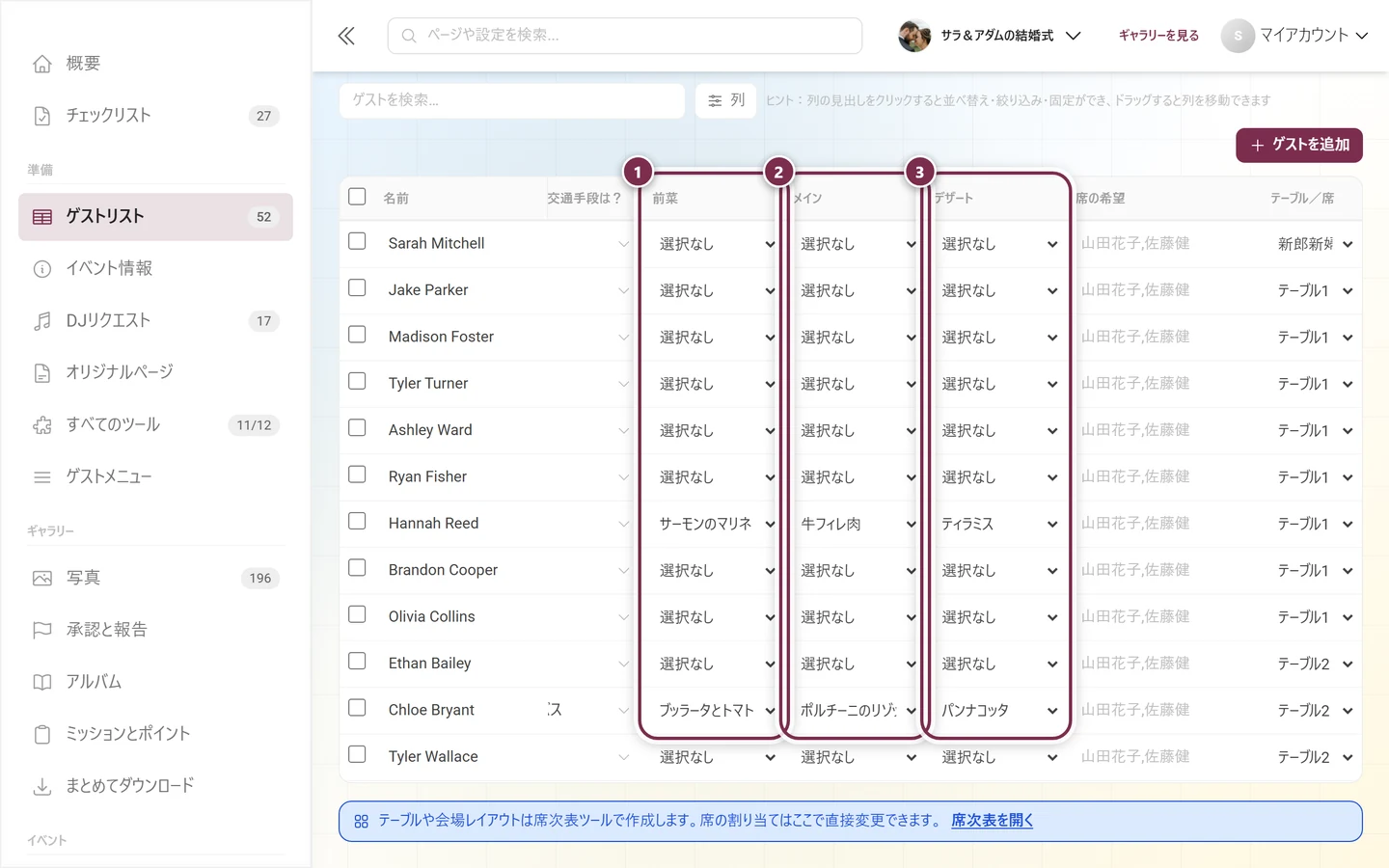Screen dimensions: 1389x868
Task: Click the 写真 image icon
Action: point(42,579)
